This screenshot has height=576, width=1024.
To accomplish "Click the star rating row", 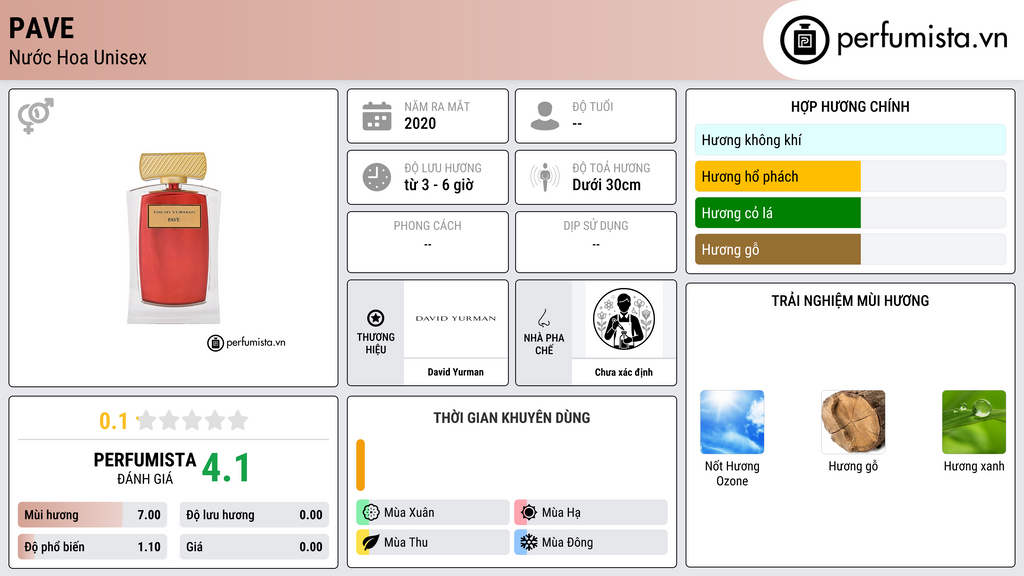I will [192, 420].
